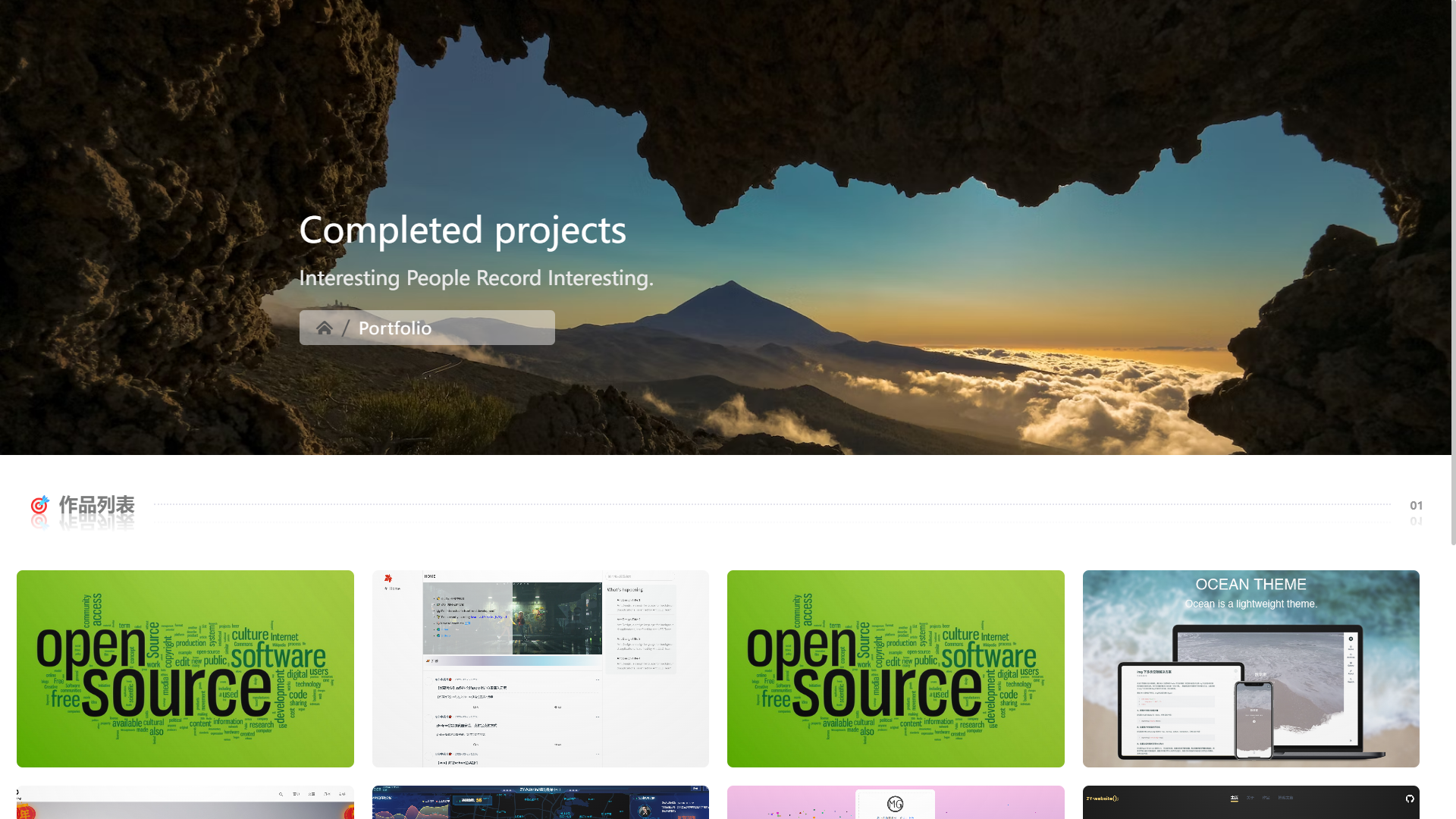Screen dimensions: 1456x819
Task: Click the Completed projects title
Action: tap(463, 230)
